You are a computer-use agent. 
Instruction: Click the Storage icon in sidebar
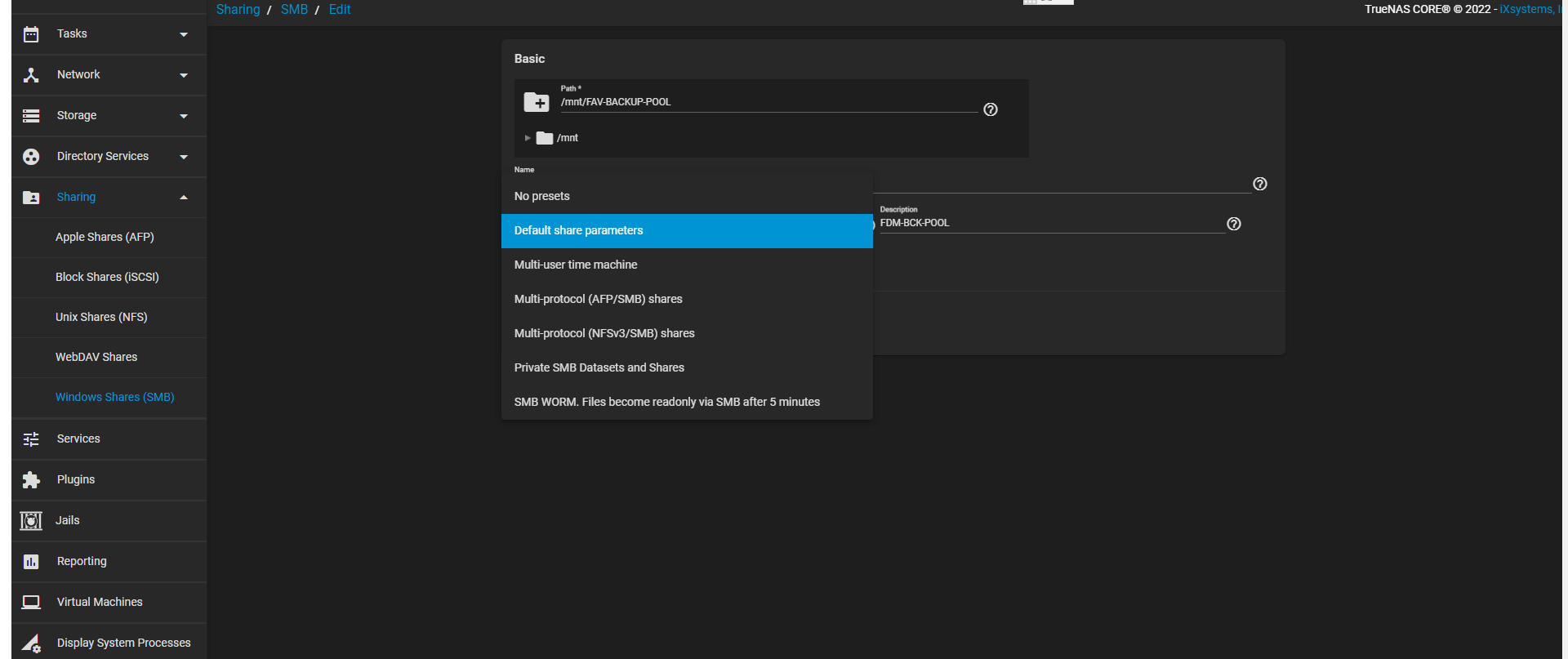point(31,116)
